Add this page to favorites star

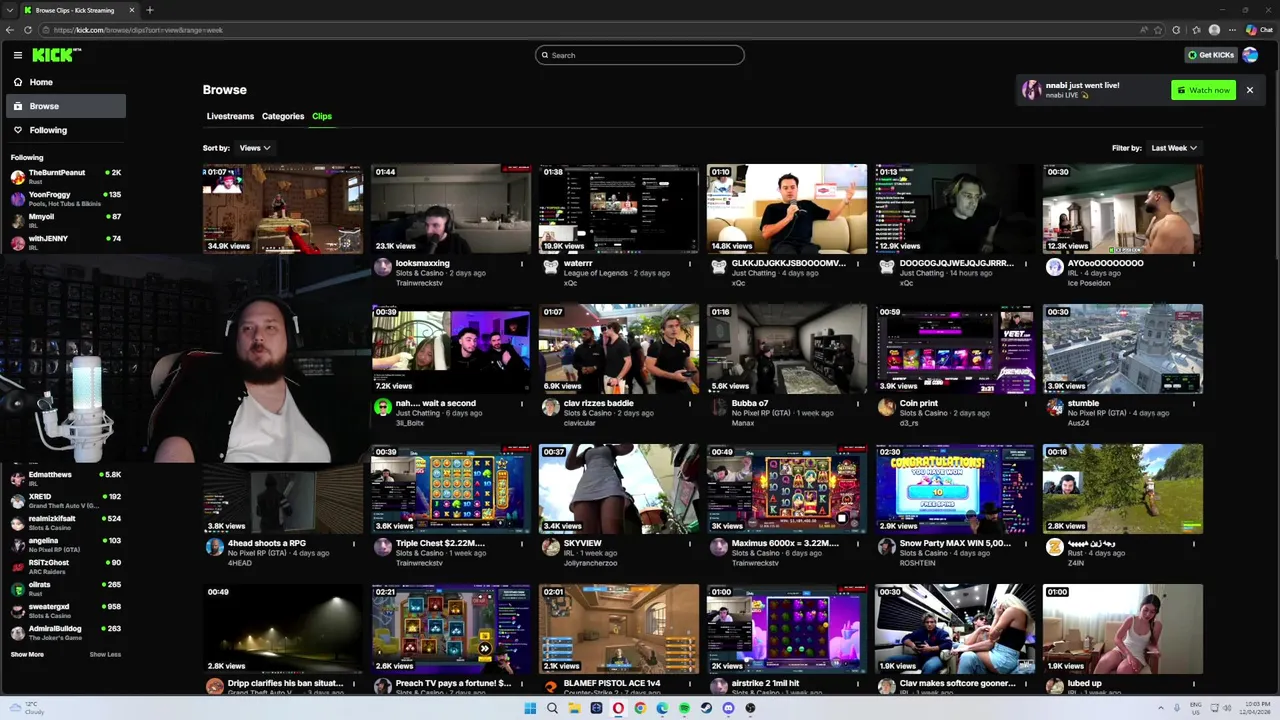click(1159, 30)
